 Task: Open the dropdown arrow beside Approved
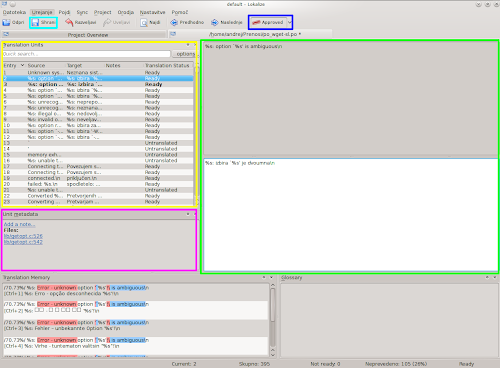point(289,23)
